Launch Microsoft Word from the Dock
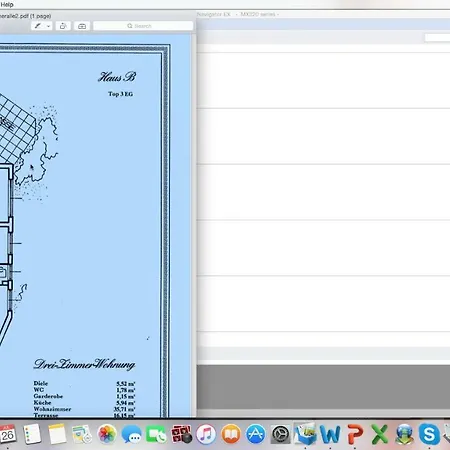Image resolution: width=450 pixels, height=450 pixels. click(x=330, y=434)
